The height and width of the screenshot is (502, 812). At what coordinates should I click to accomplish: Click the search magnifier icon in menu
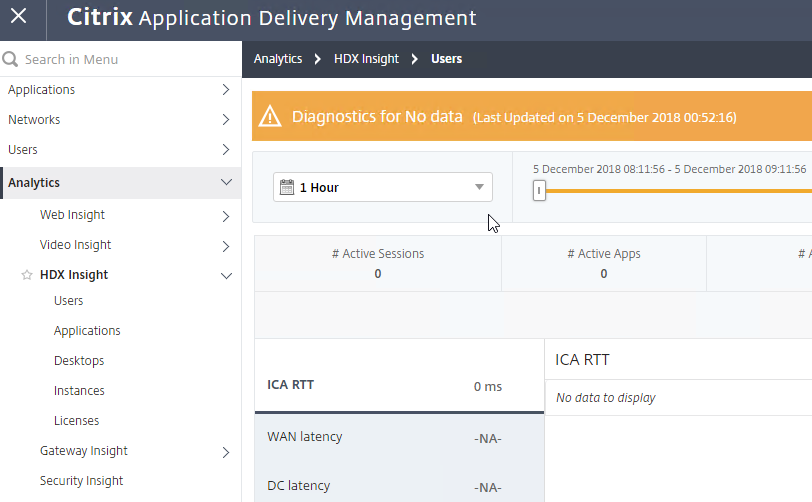click(x=10, y=59)
